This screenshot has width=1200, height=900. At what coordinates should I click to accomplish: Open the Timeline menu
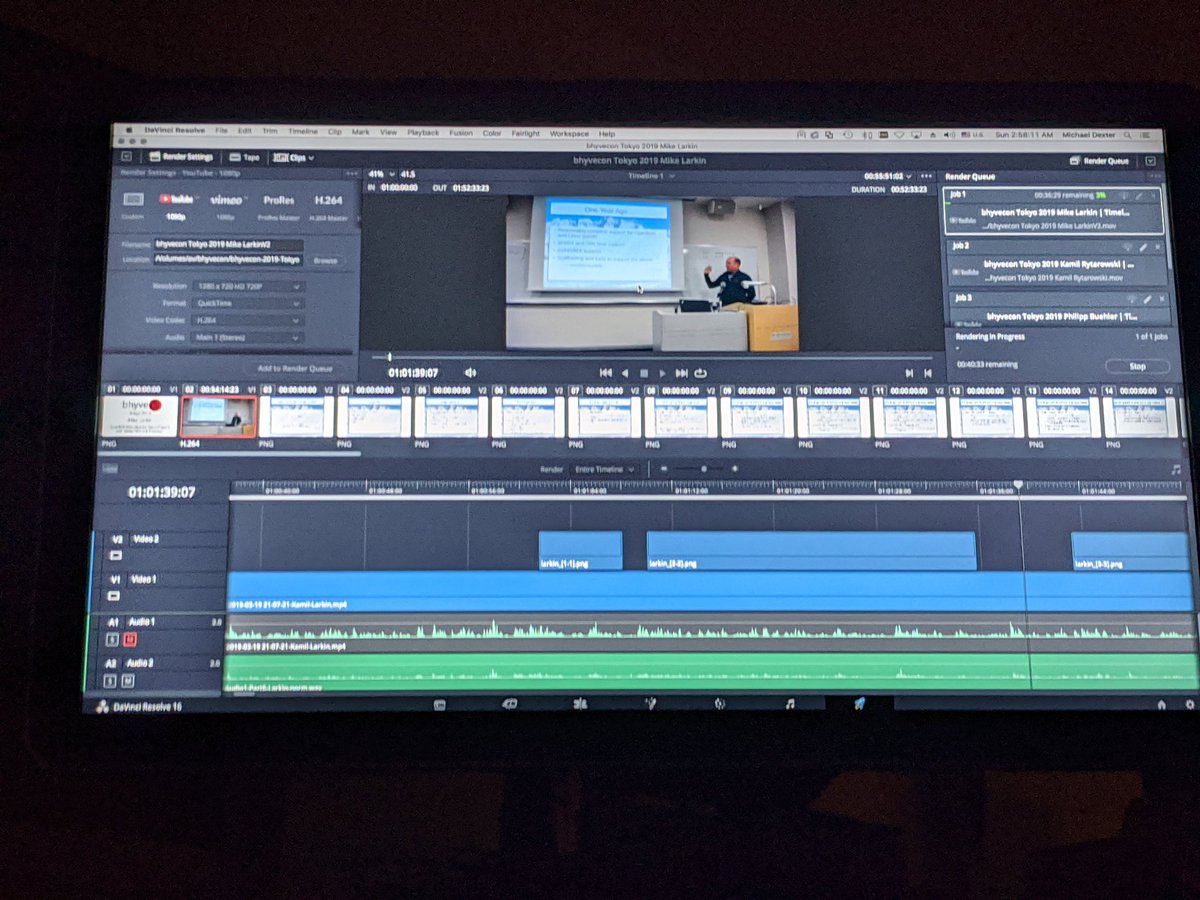(303, 132)
